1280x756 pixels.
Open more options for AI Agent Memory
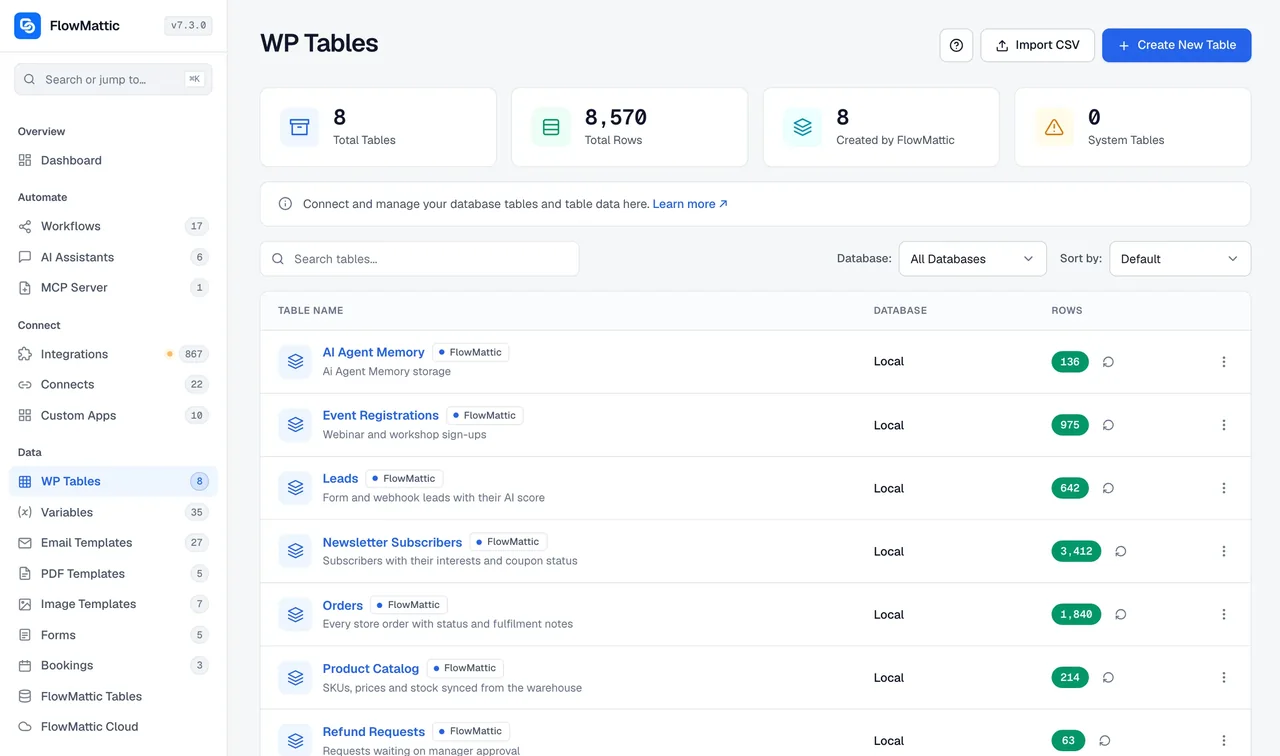(1223, 362)
